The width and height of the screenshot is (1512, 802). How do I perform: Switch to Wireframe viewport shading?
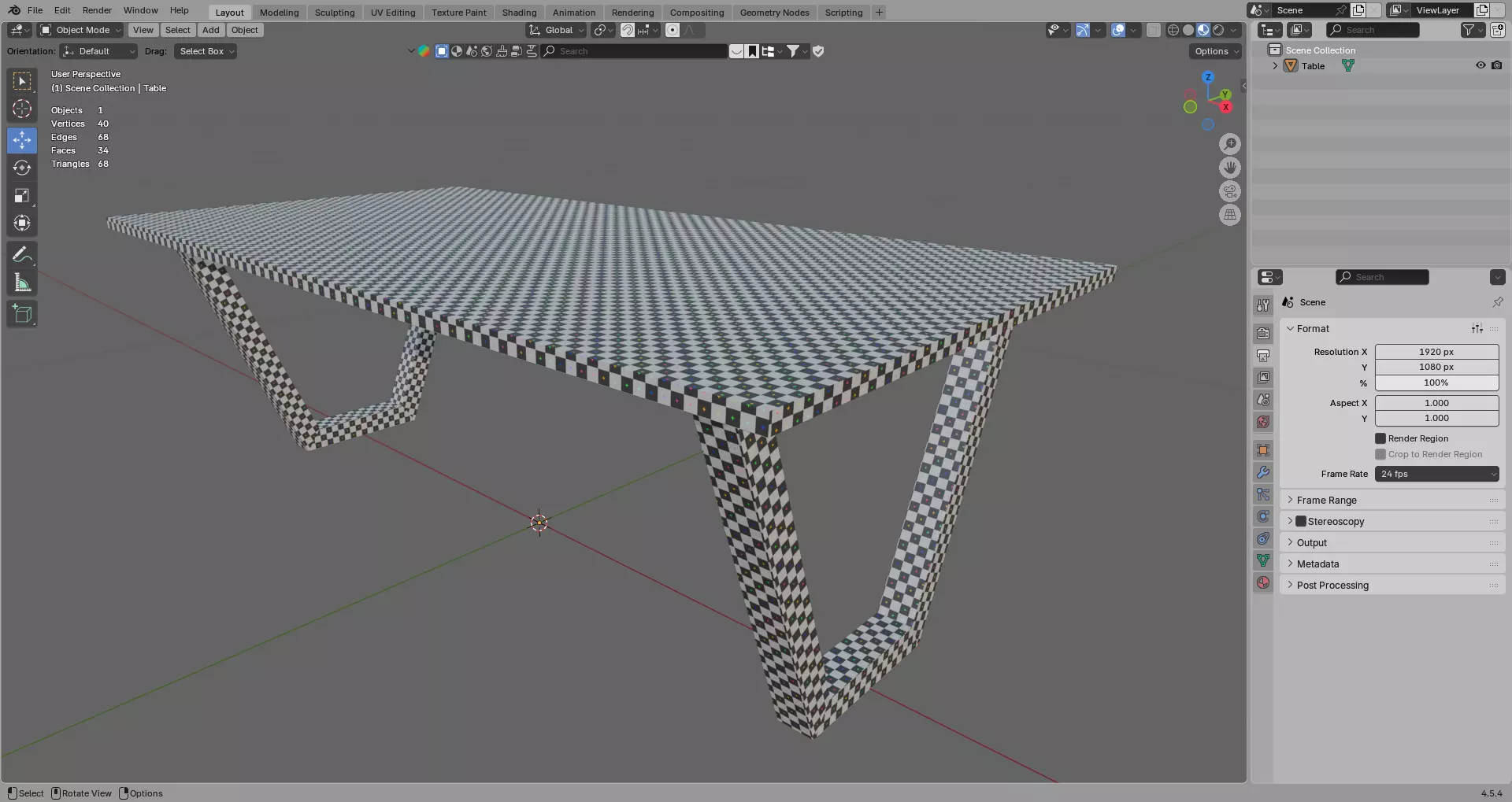[x=1173, y=30]
